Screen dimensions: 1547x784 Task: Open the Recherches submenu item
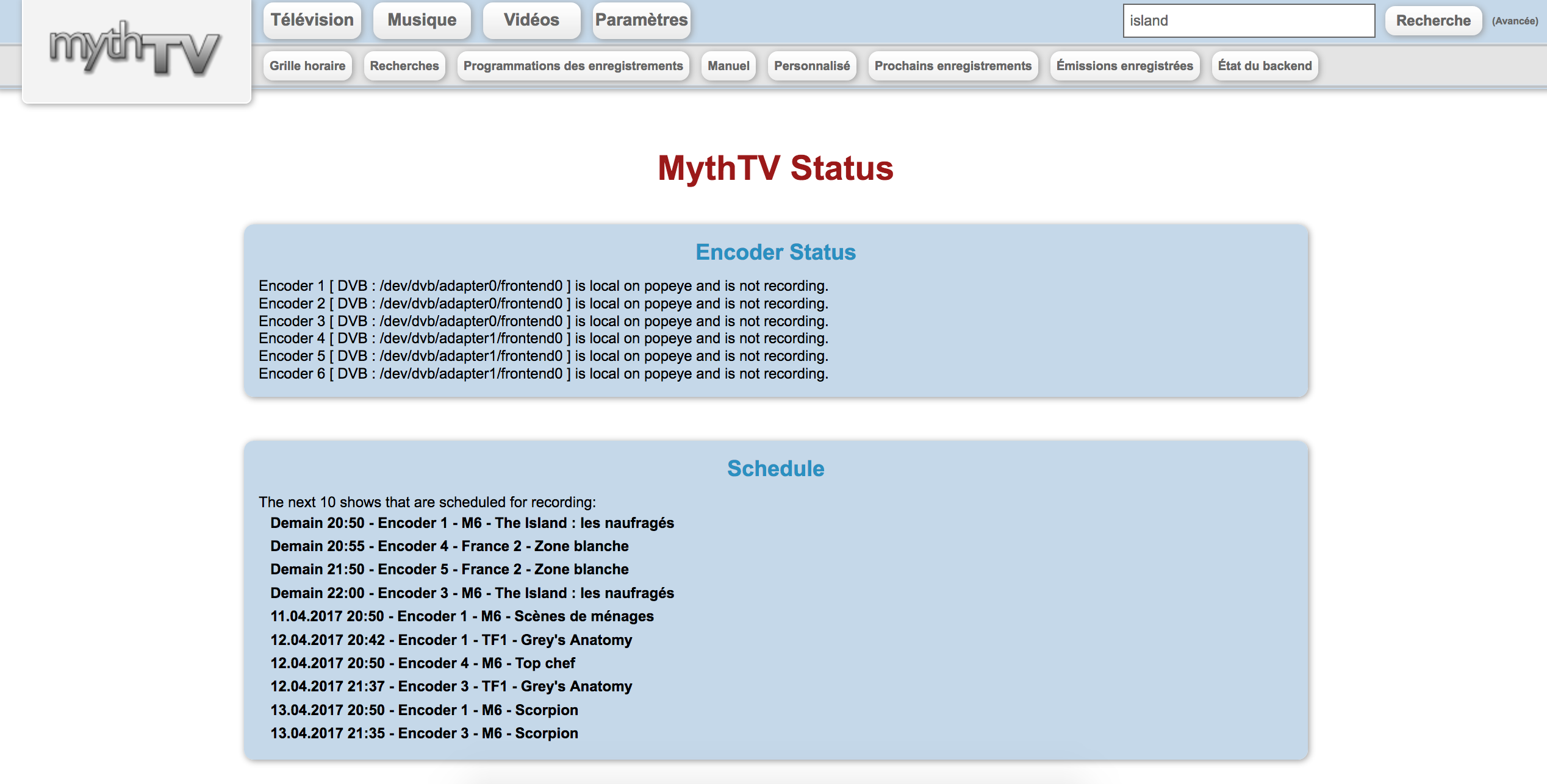404,66
